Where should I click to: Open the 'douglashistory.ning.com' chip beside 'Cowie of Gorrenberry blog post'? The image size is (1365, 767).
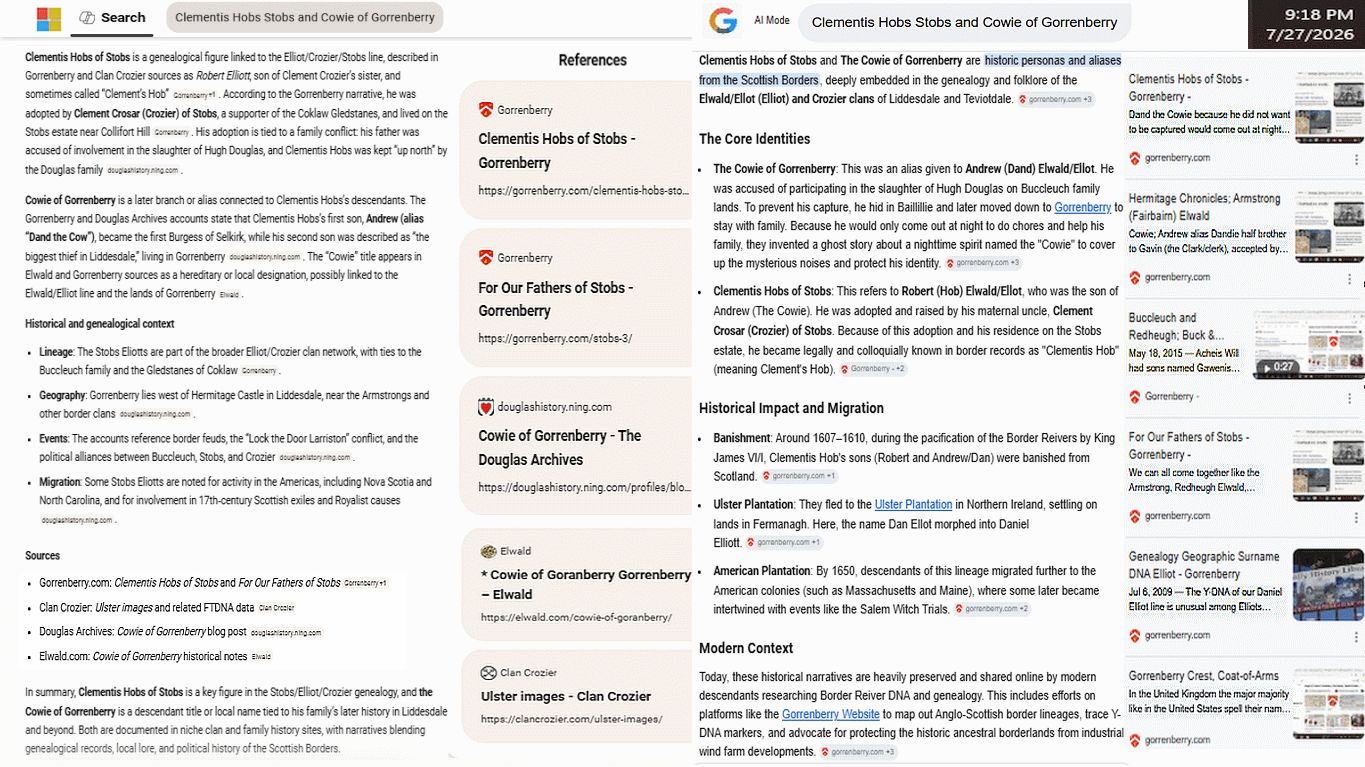pyautogui.click(x=286, y=633)
